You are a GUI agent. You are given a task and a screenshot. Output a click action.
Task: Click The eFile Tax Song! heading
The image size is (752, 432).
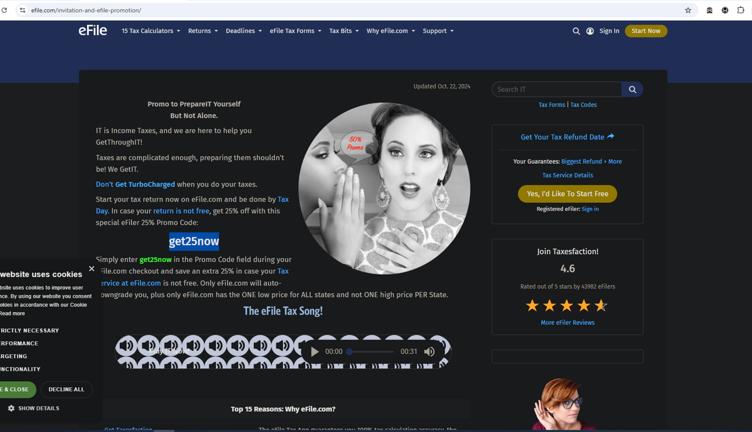283,311
